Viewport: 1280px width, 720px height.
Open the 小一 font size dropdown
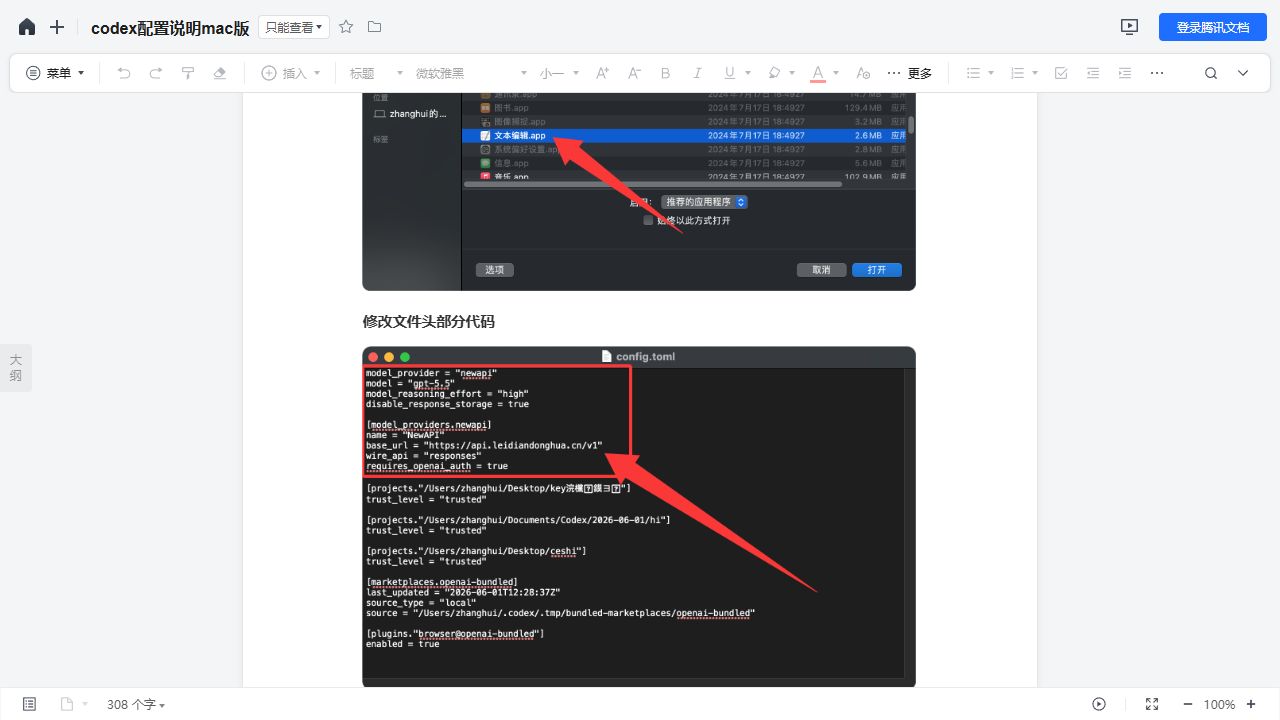click(x=558, y=73)
